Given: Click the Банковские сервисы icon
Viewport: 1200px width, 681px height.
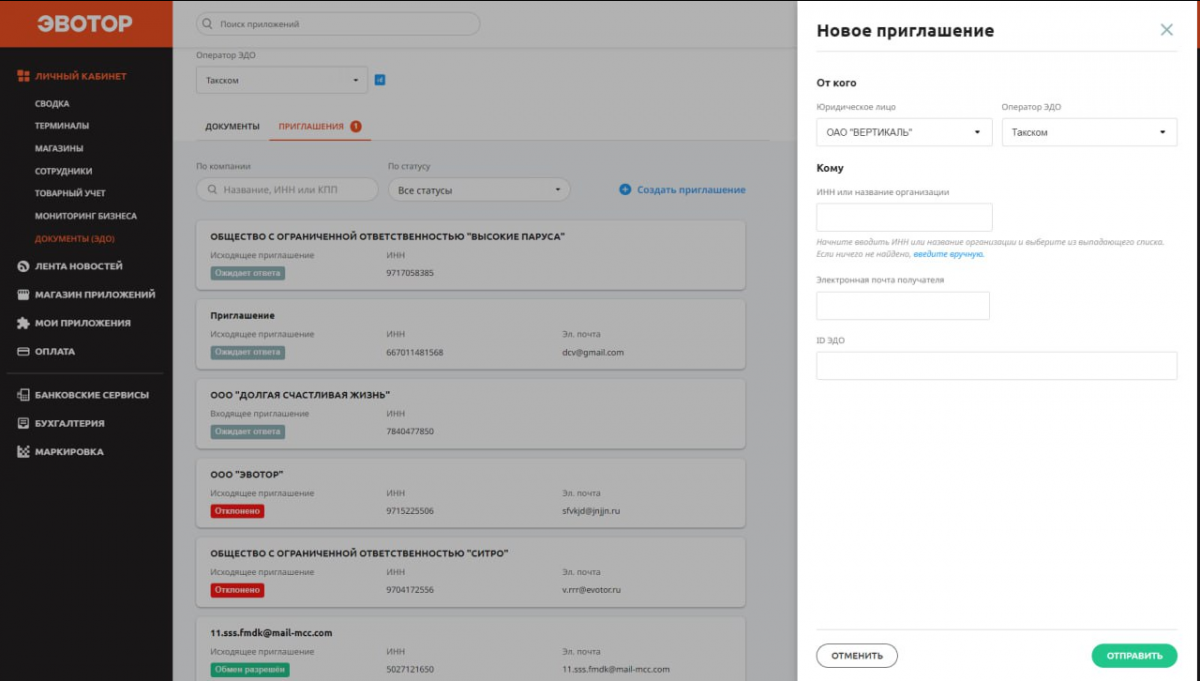Looking at the screenshot, I should pos(24,395).
